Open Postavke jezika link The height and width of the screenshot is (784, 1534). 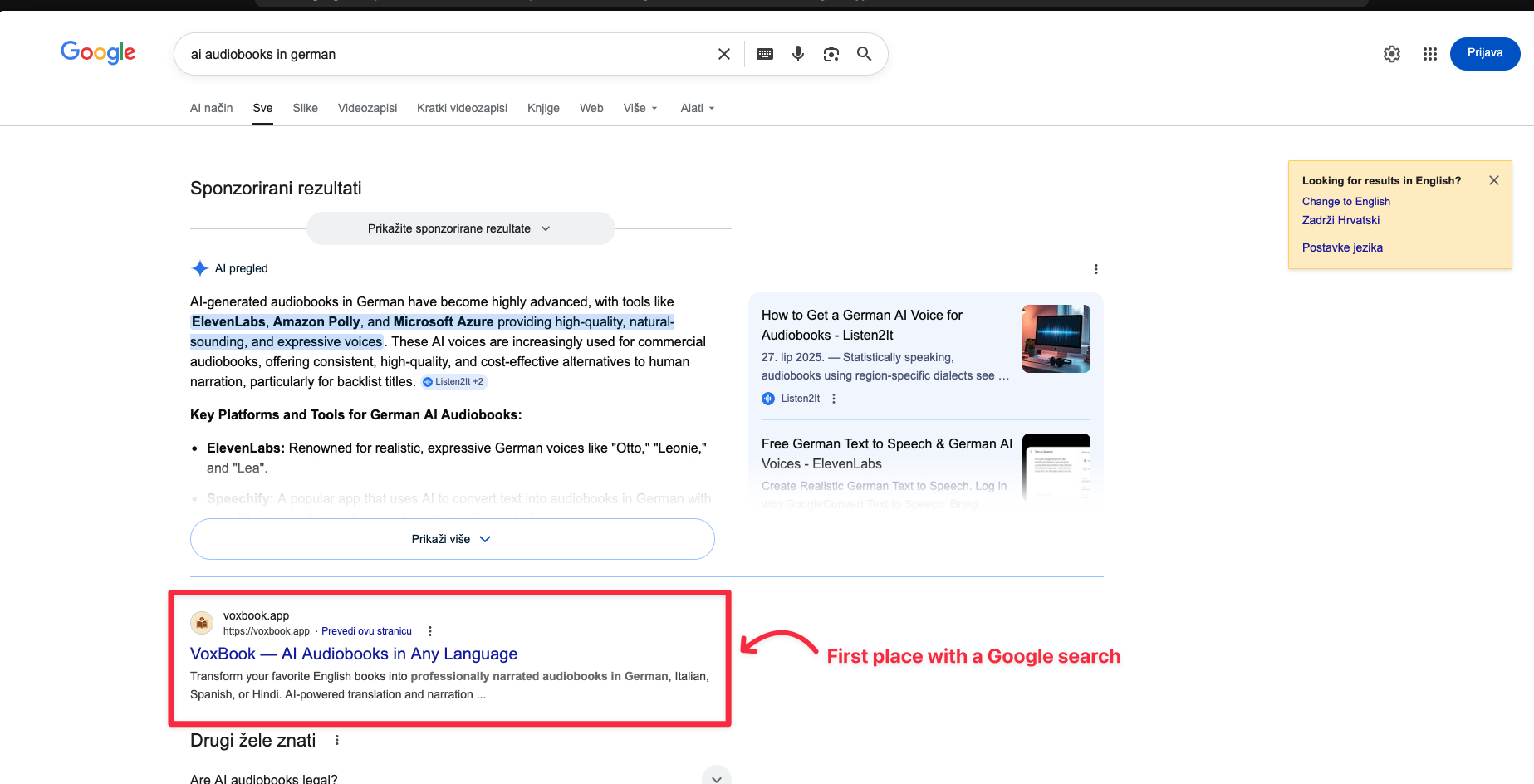pyautogui.click(x=1343, y=247)
